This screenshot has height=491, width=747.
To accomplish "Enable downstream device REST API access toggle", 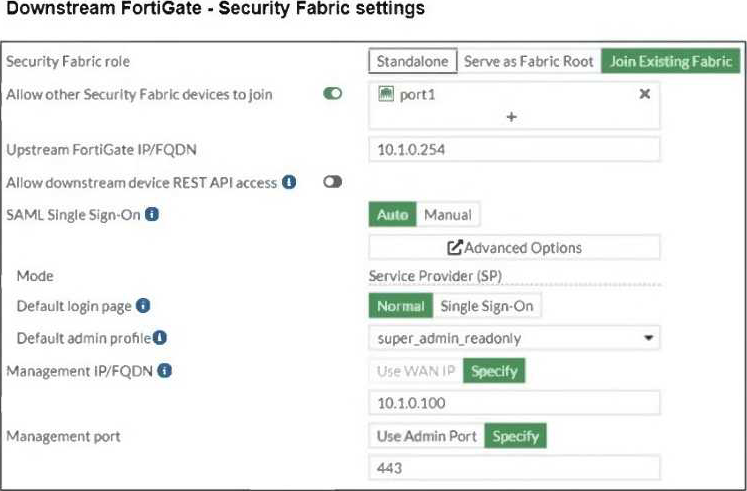I will click(331, 183).
